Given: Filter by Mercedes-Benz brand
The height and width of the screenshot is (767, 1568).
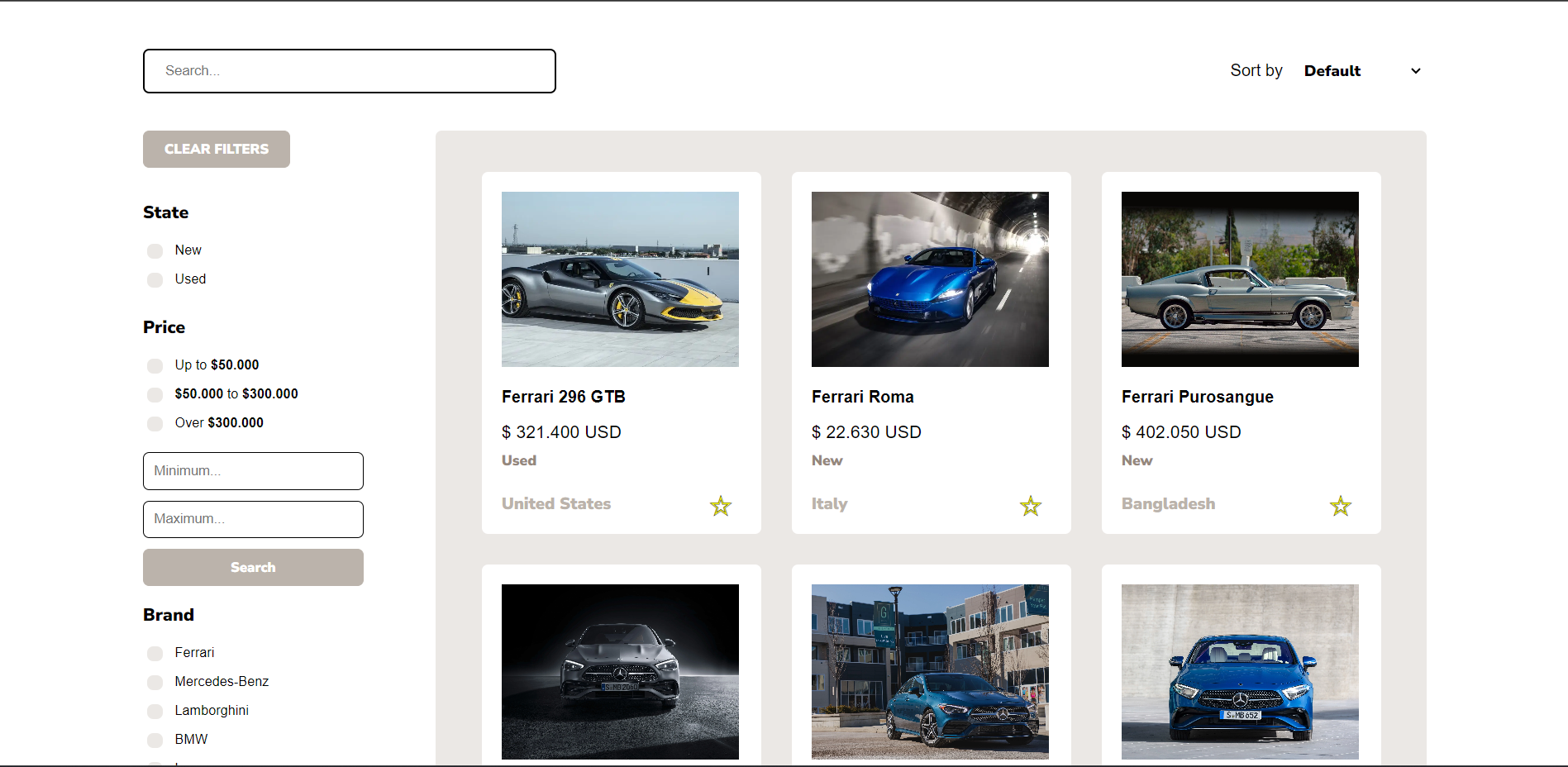Looking at the screenshot, I should (155, 682).
